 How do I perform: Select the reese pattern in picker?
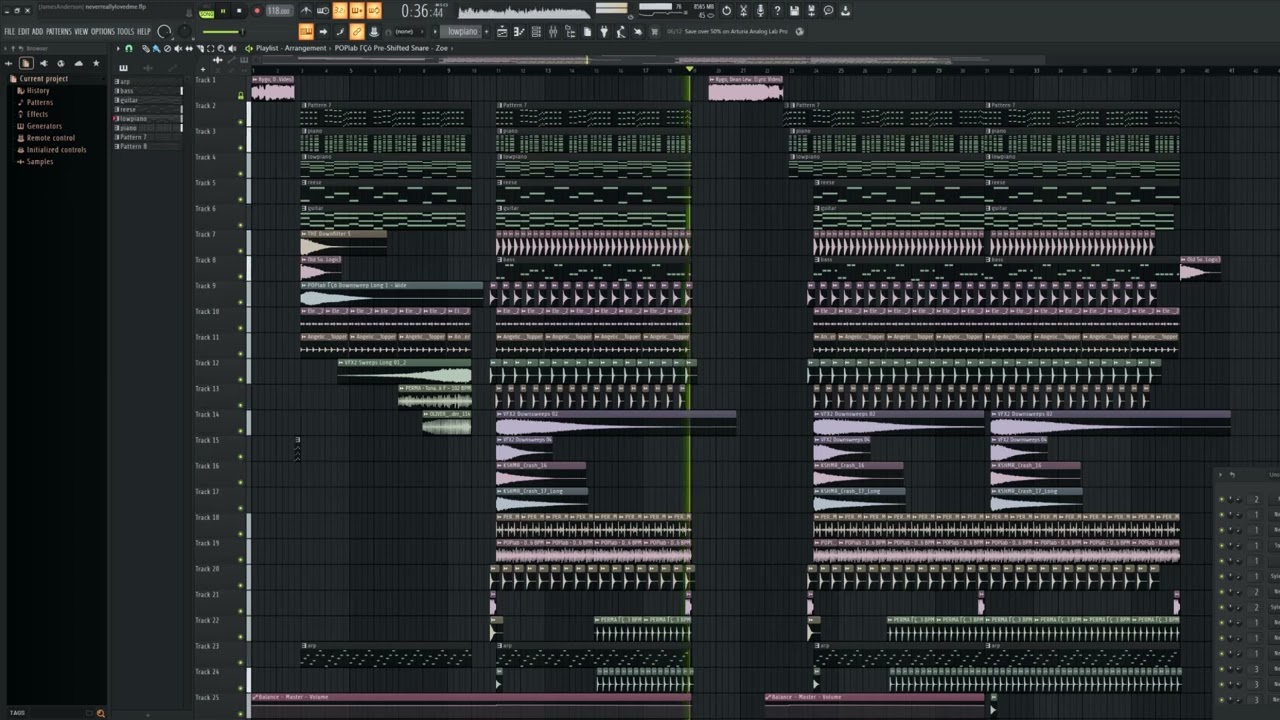148,109
